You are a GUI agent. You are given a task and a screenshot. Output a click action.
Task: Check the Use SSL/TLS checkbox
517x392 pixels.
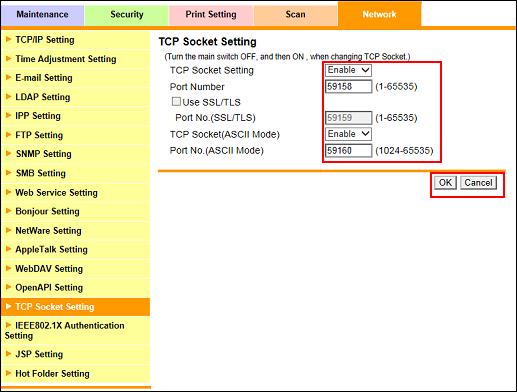pos(176,101)
